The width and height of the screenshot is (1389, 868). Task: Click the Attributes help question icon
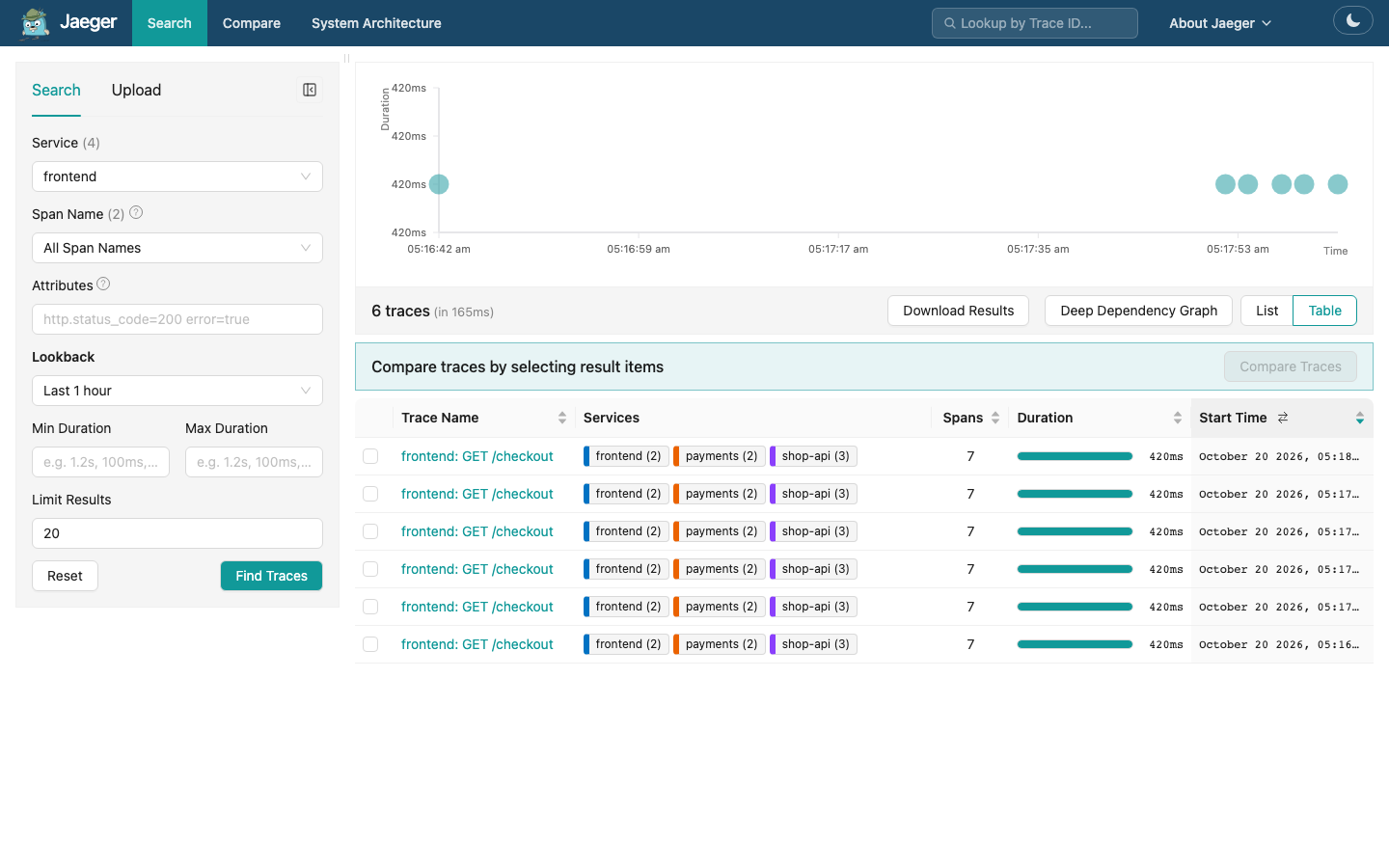coord(103,285)
